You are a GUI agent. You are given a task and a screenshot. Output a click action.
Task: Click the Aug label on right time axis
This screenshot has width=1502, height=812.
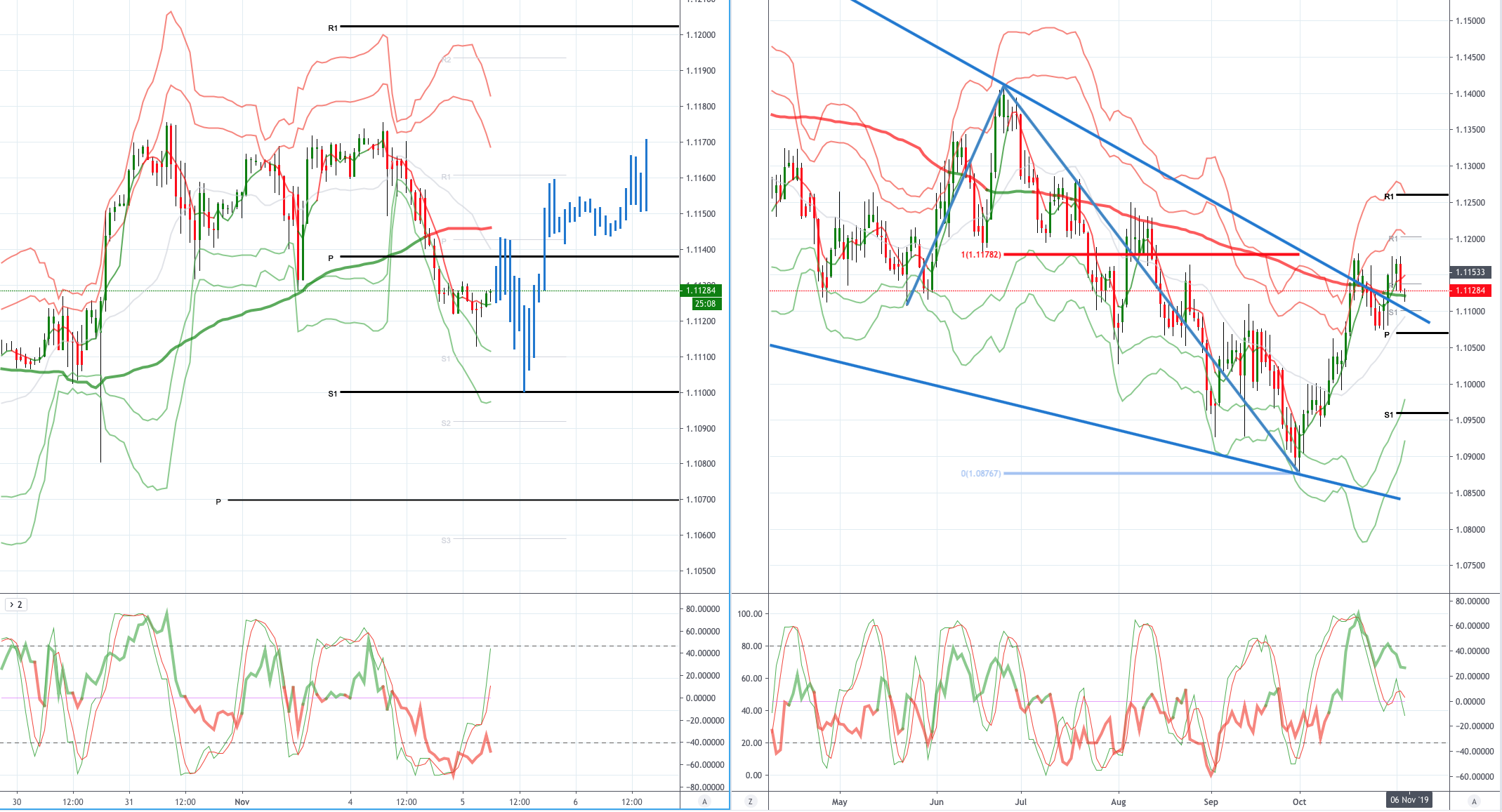coord(1119,801)
